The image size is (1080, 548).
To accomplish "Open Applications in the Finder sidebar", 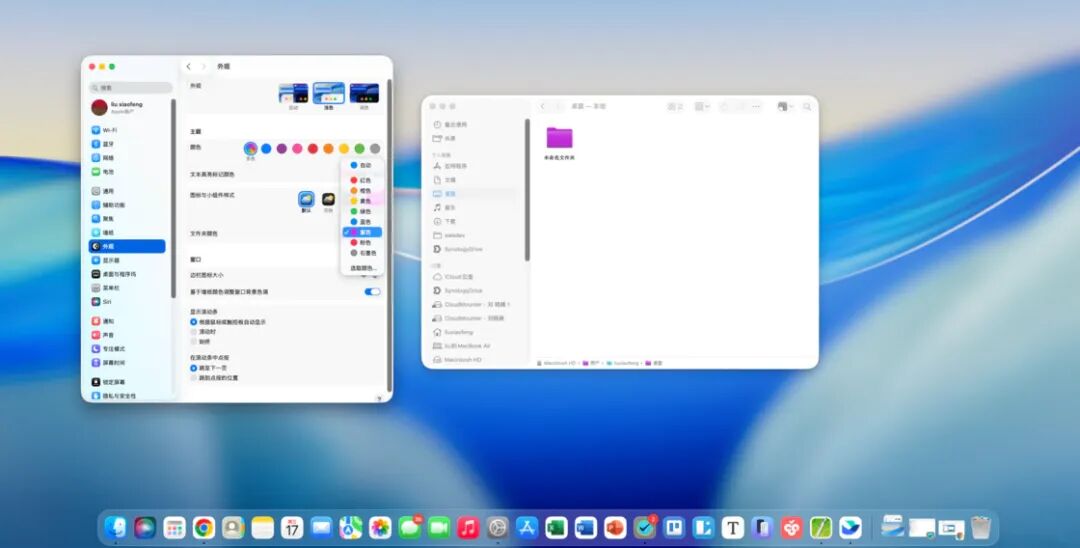I will [450, 166].
